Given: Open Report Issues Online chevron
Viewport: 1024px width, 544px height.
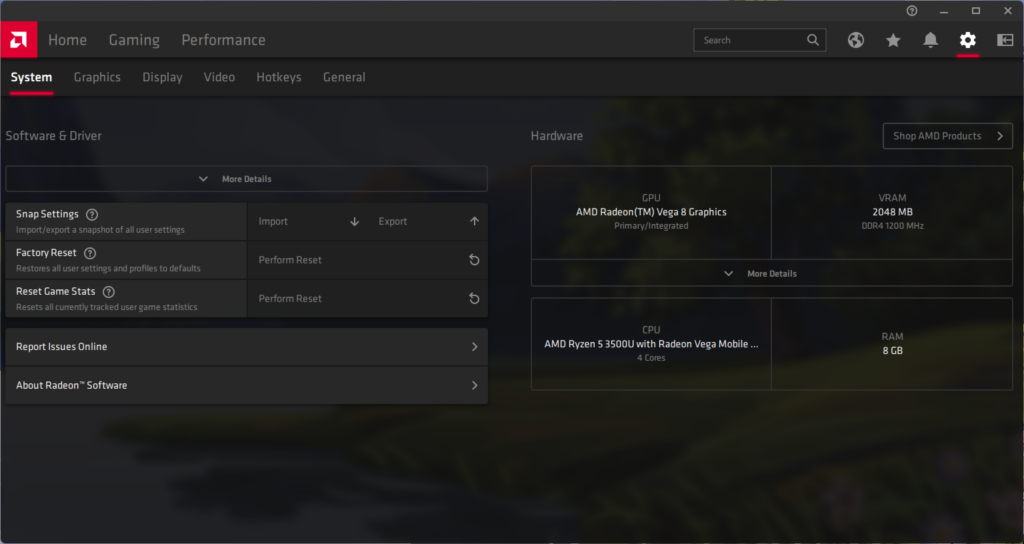Looking at the screenshot, I should pyautogui.click(x=474, y=347).
